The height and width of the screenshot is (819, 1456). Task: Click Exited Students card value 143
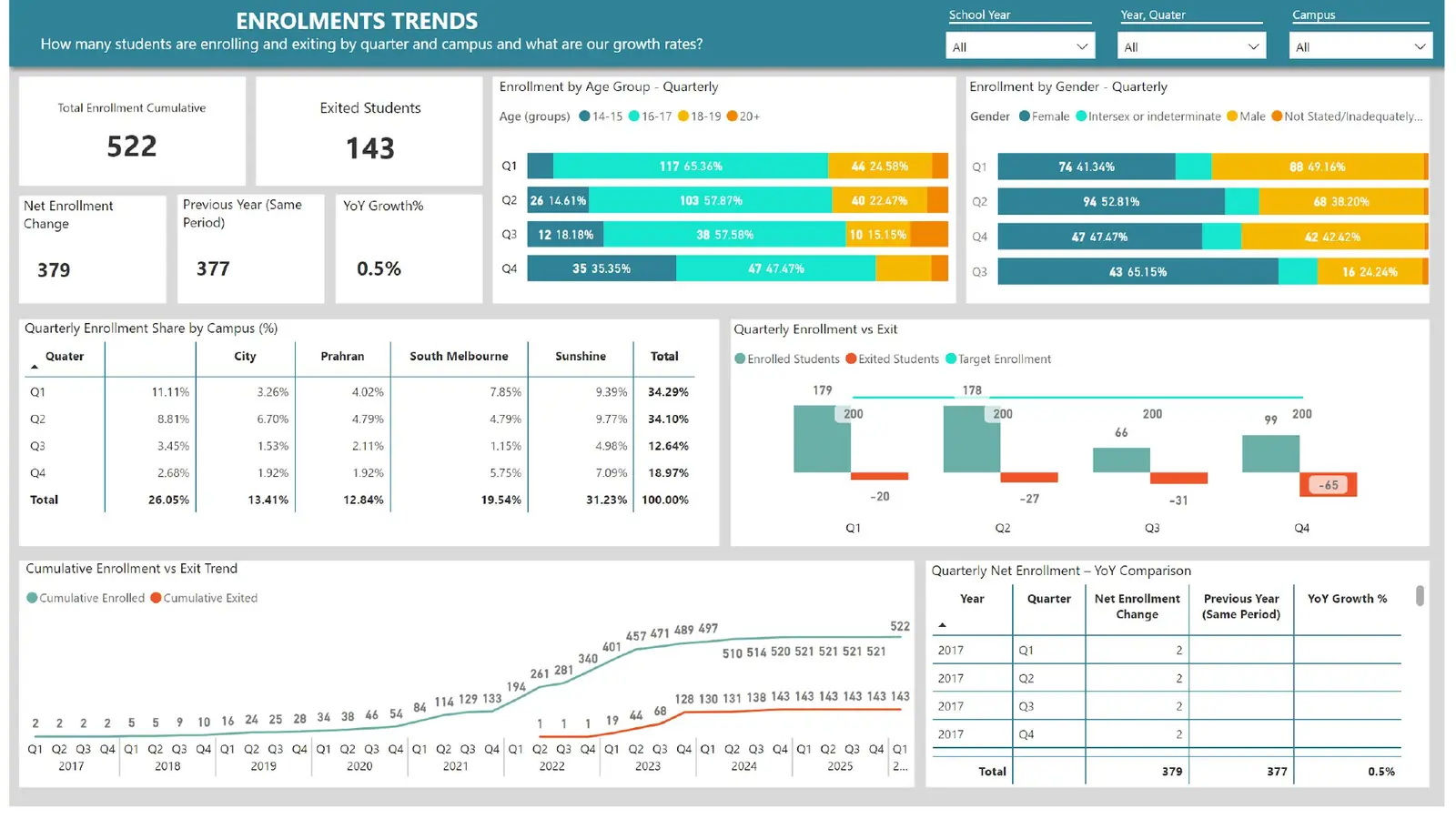(x=370, y=148)
